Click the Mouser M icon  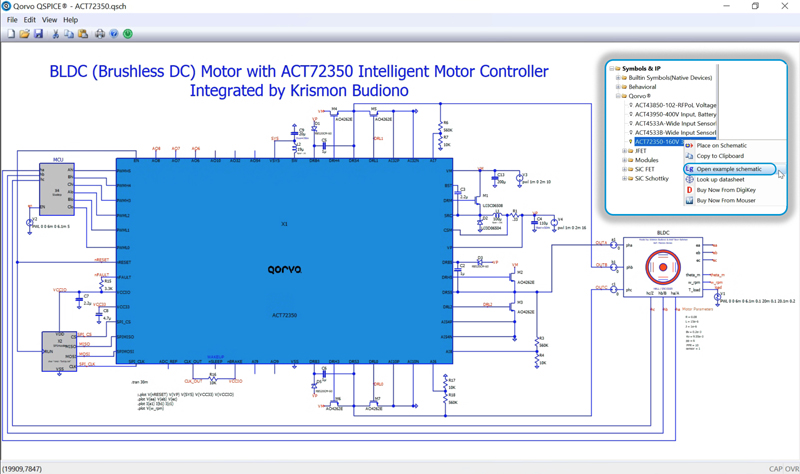pyautogui.click(x=689, y=201)
